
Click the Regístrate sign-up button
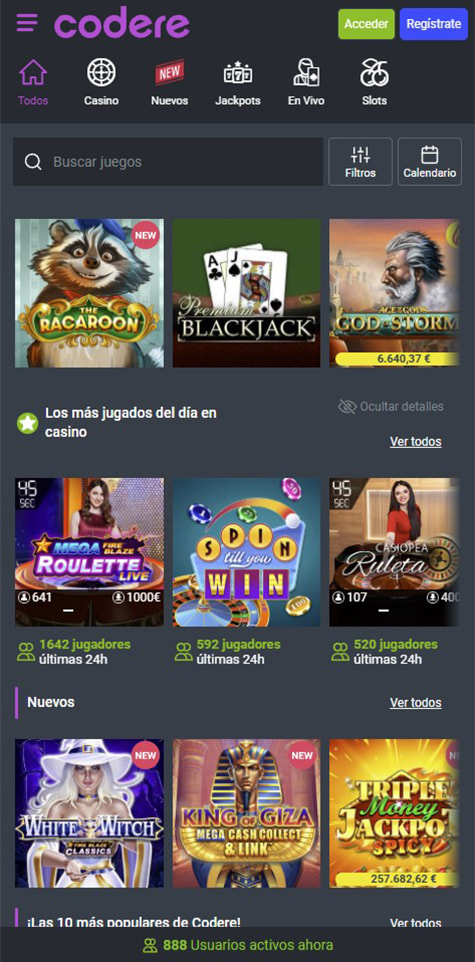[434, 24]
